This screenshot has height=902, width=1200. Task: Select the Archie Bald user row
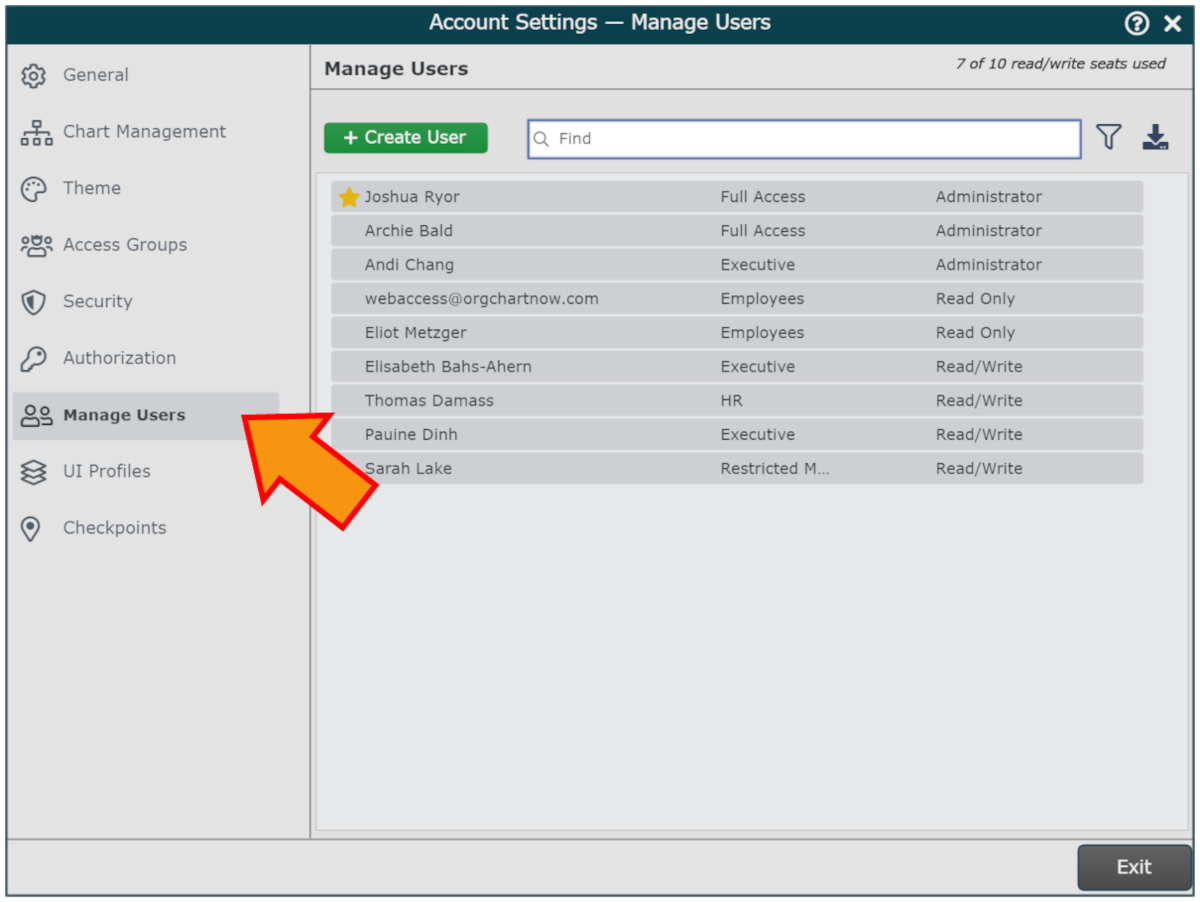[x=736, y=231]
